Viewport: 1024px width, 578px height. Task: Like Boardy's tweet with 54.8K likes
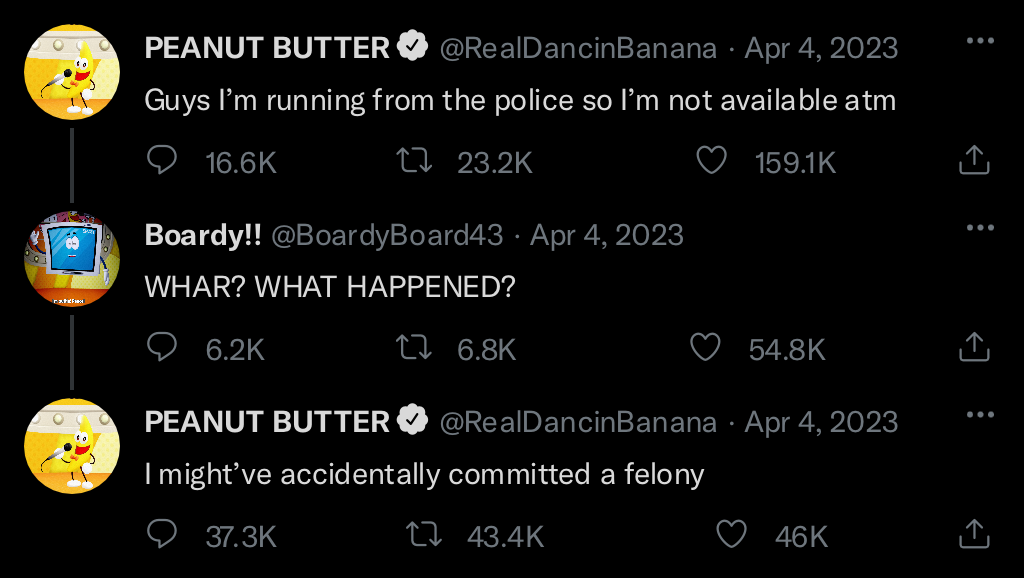pos(705,347)
